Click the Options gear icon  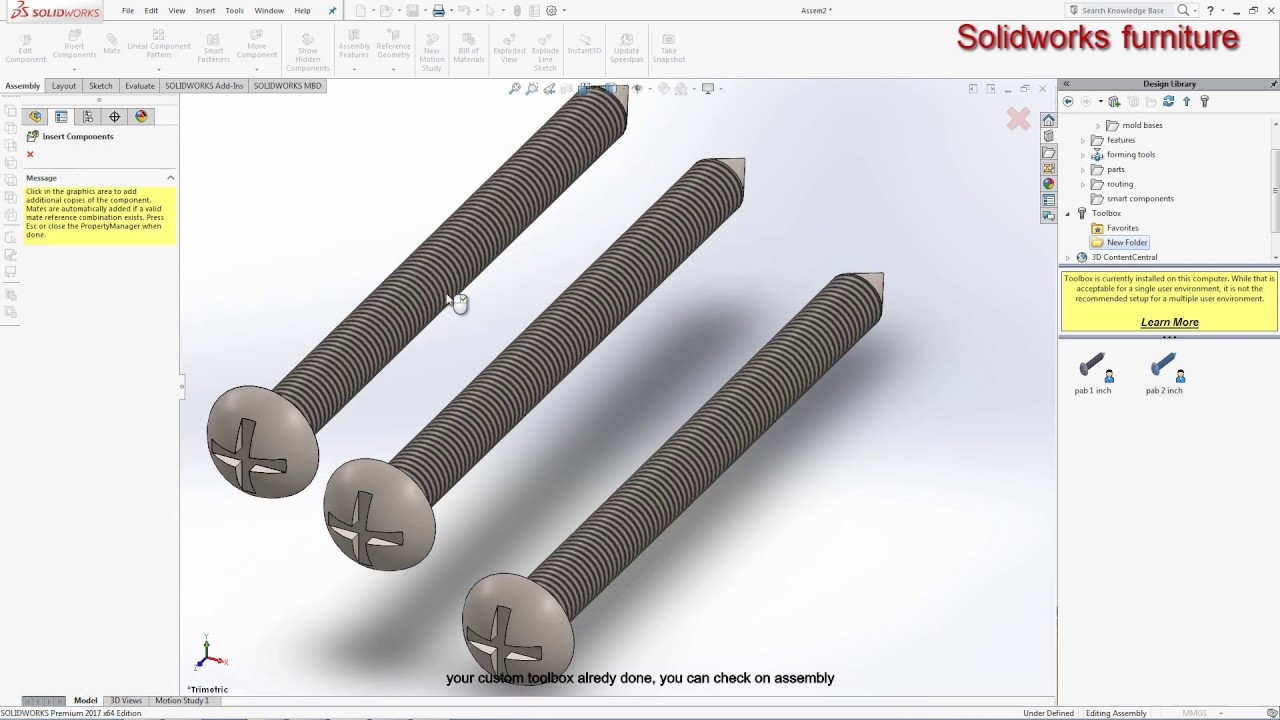pos(551,11)
